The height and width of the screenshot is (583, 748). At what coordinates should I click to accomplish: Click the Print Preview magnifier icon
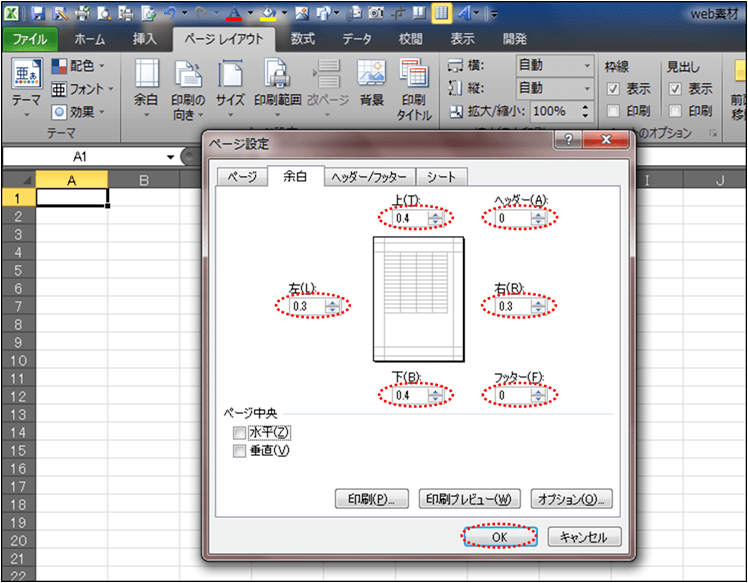click(x=104, y=14)
